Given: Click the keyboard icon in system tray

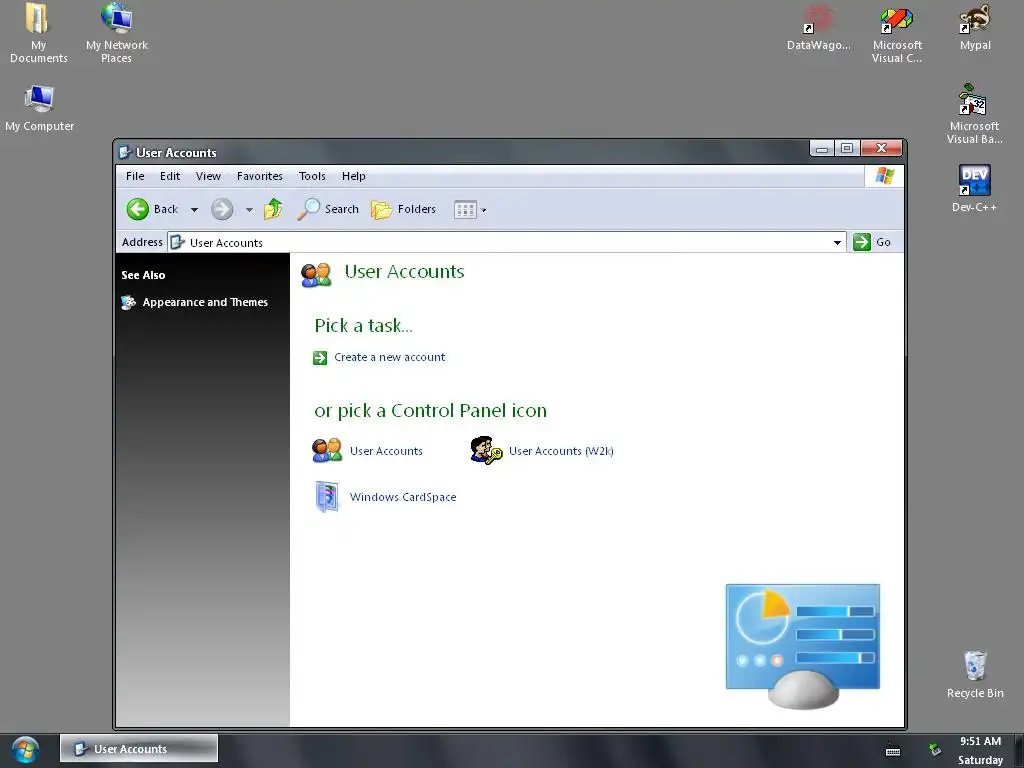Looking at the screenshot, I should point(893,752).
